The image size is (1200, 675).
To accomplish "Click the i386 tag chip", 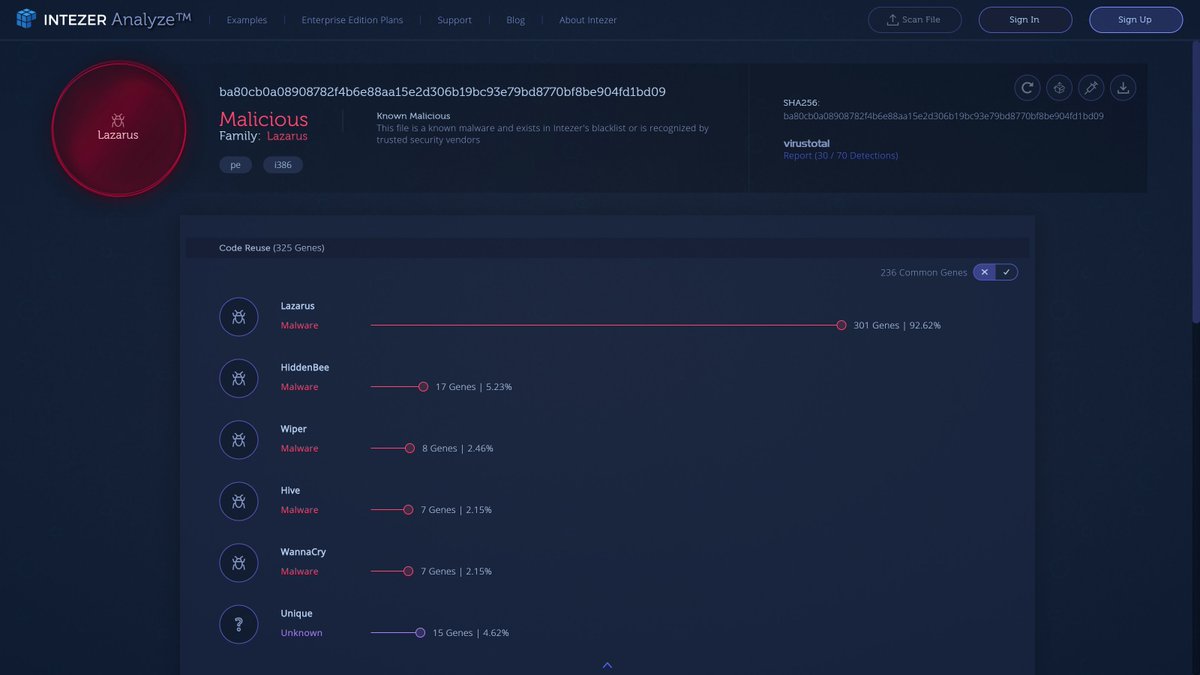I will 283,165.
